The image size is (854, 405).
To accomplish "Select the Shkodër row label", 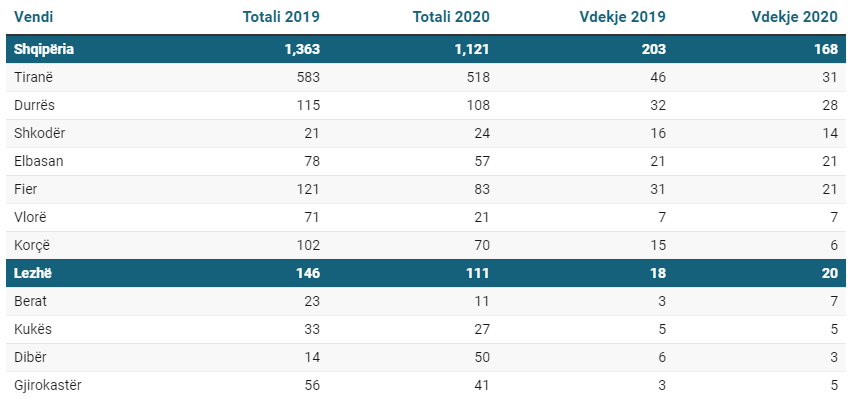I will click(40, 133).
